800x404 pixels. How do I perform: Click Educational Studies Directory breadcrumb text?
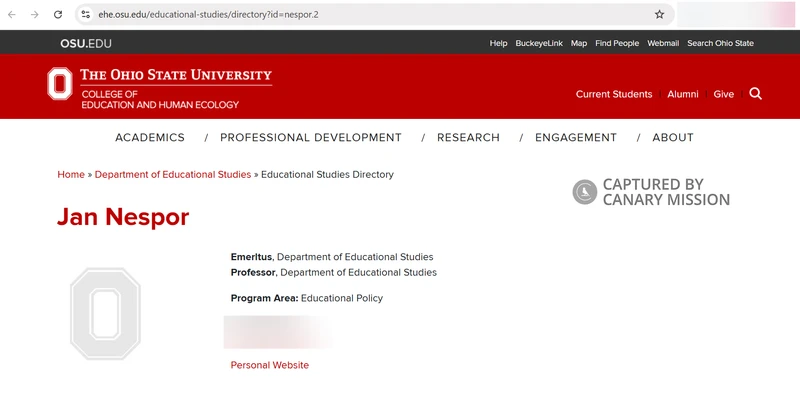(x=328, y=174)
